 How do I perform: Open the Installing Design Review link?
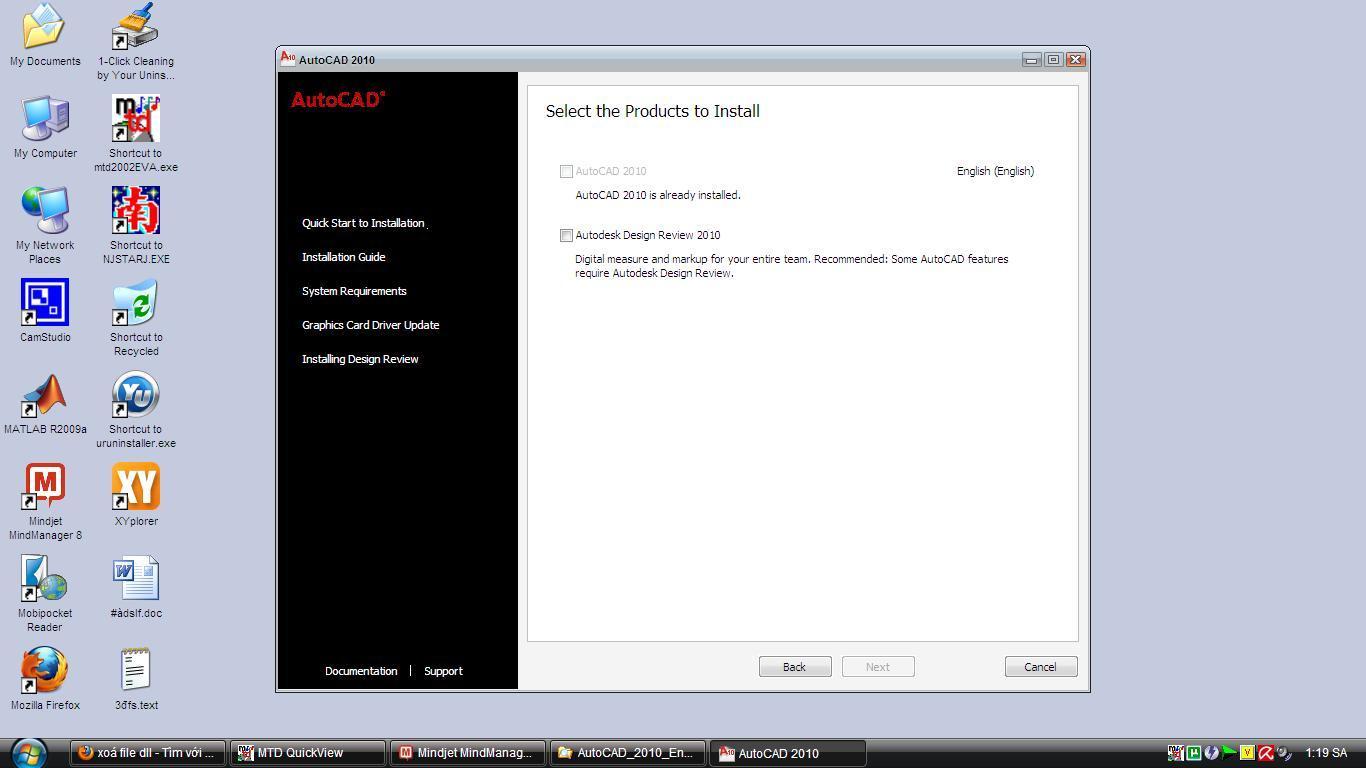360,359
